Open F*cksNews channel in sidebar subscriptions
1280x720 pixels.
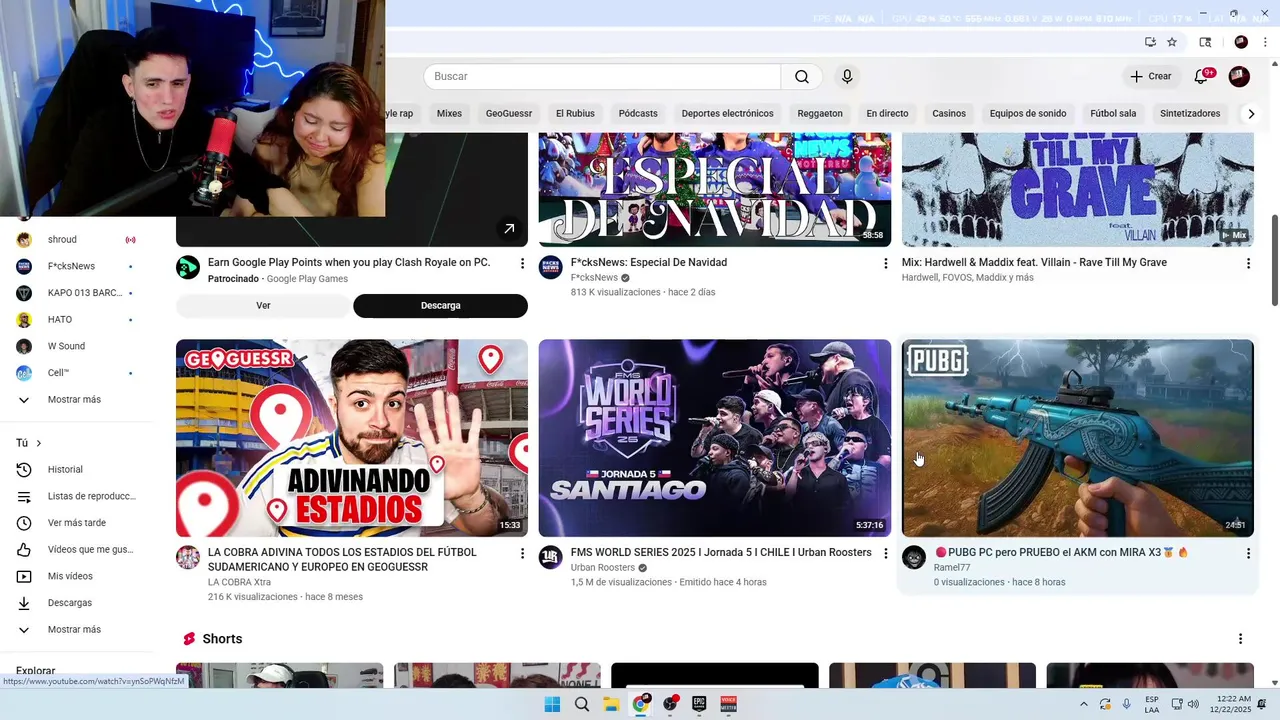[75, 266]
